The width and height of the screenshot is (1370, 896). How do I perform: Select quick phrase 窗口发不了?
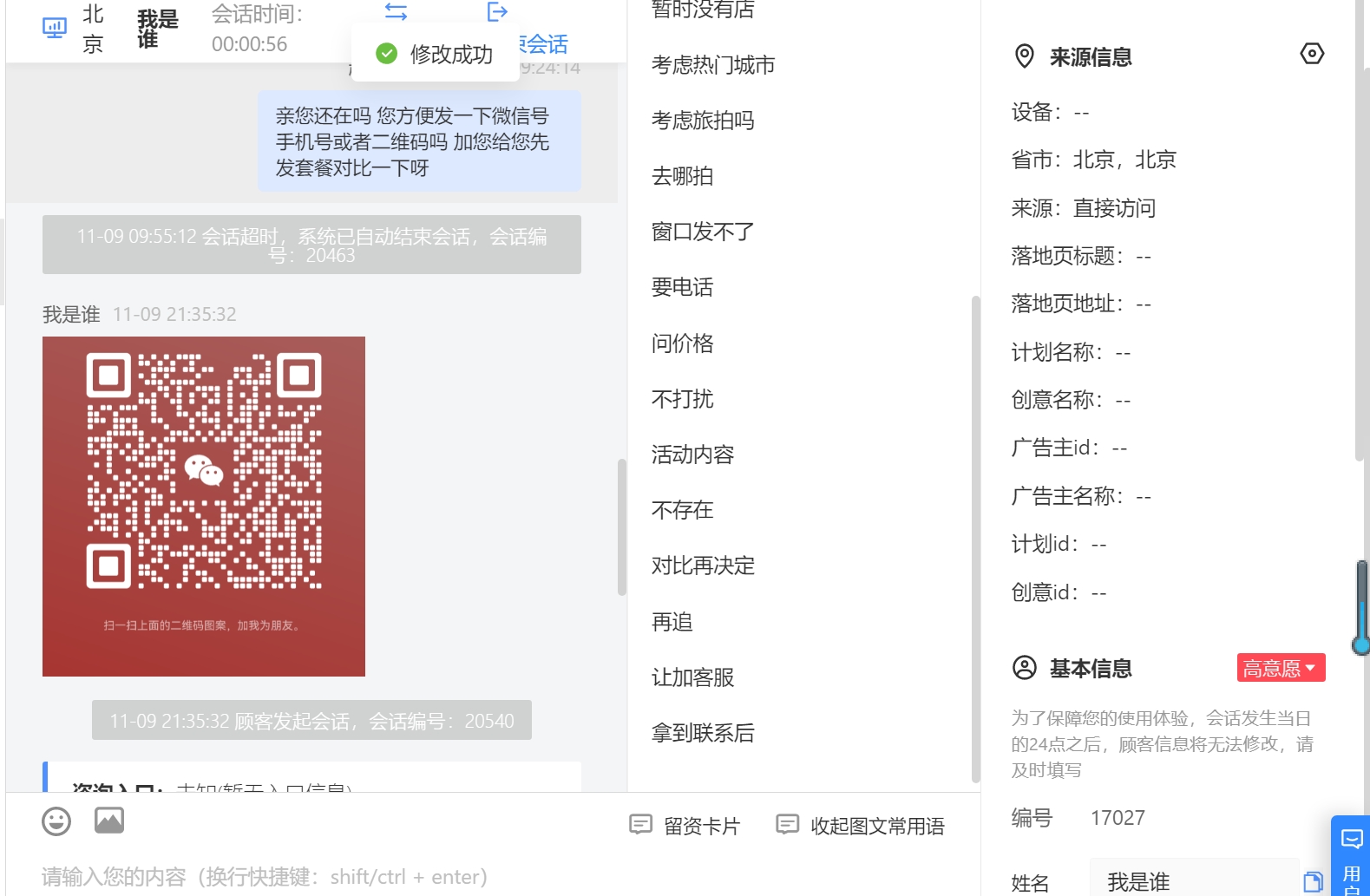(703, 232)
